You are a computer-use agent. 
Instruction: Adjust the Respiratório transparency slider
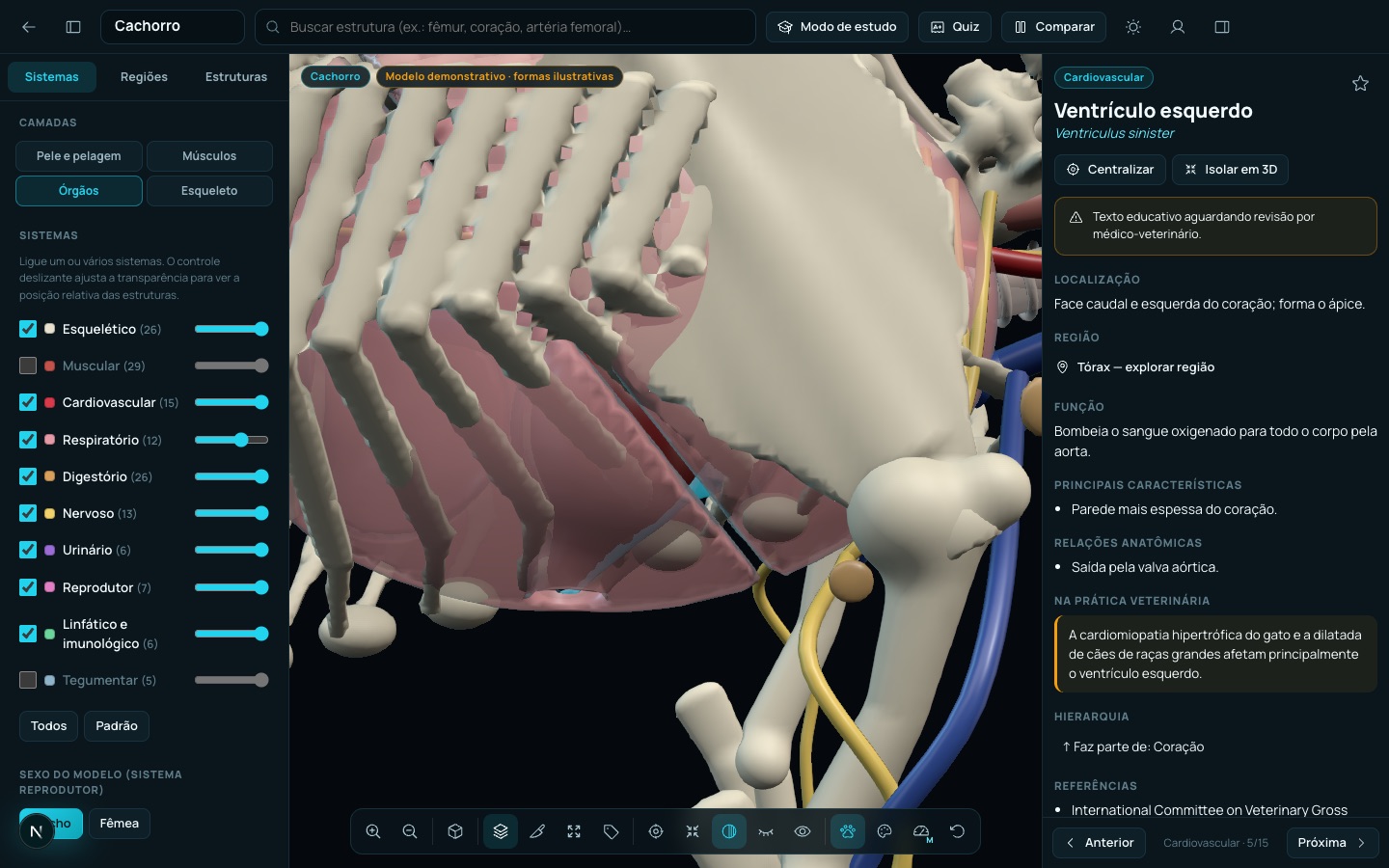(x=231, y=440)
